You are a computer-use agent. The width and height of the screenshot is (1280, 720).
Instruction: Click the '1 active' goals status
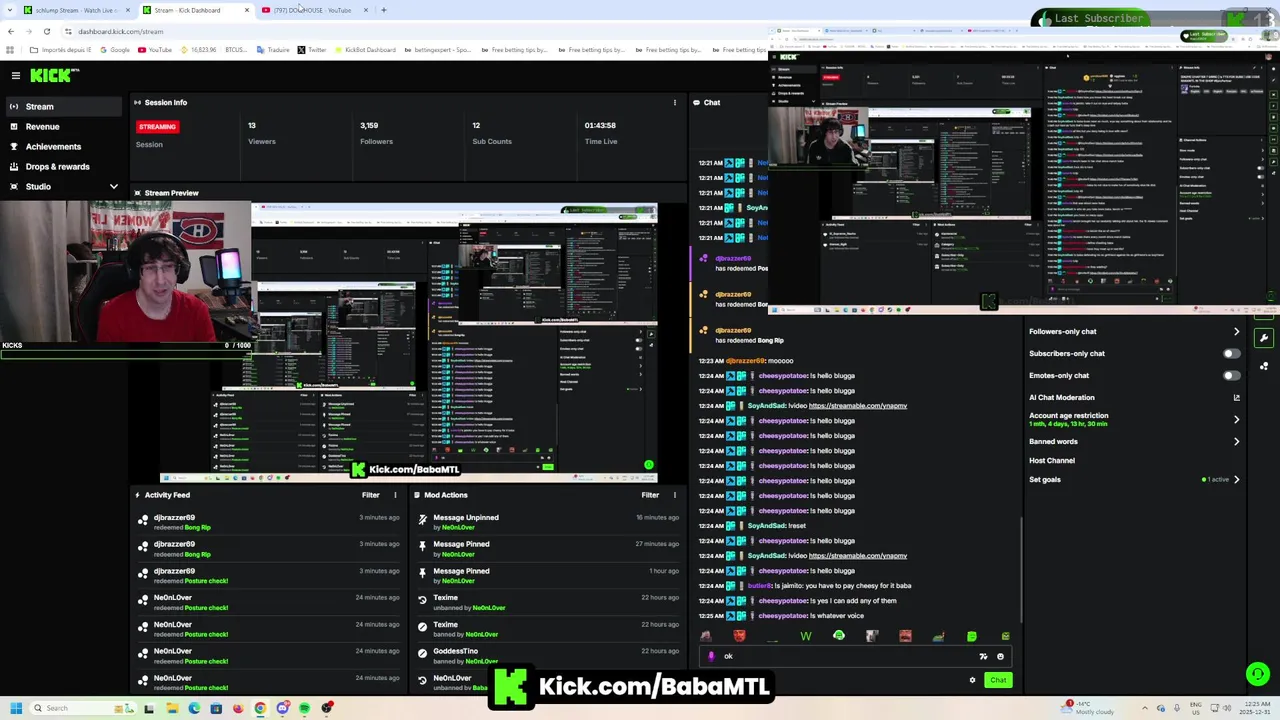click(1216, 479)
